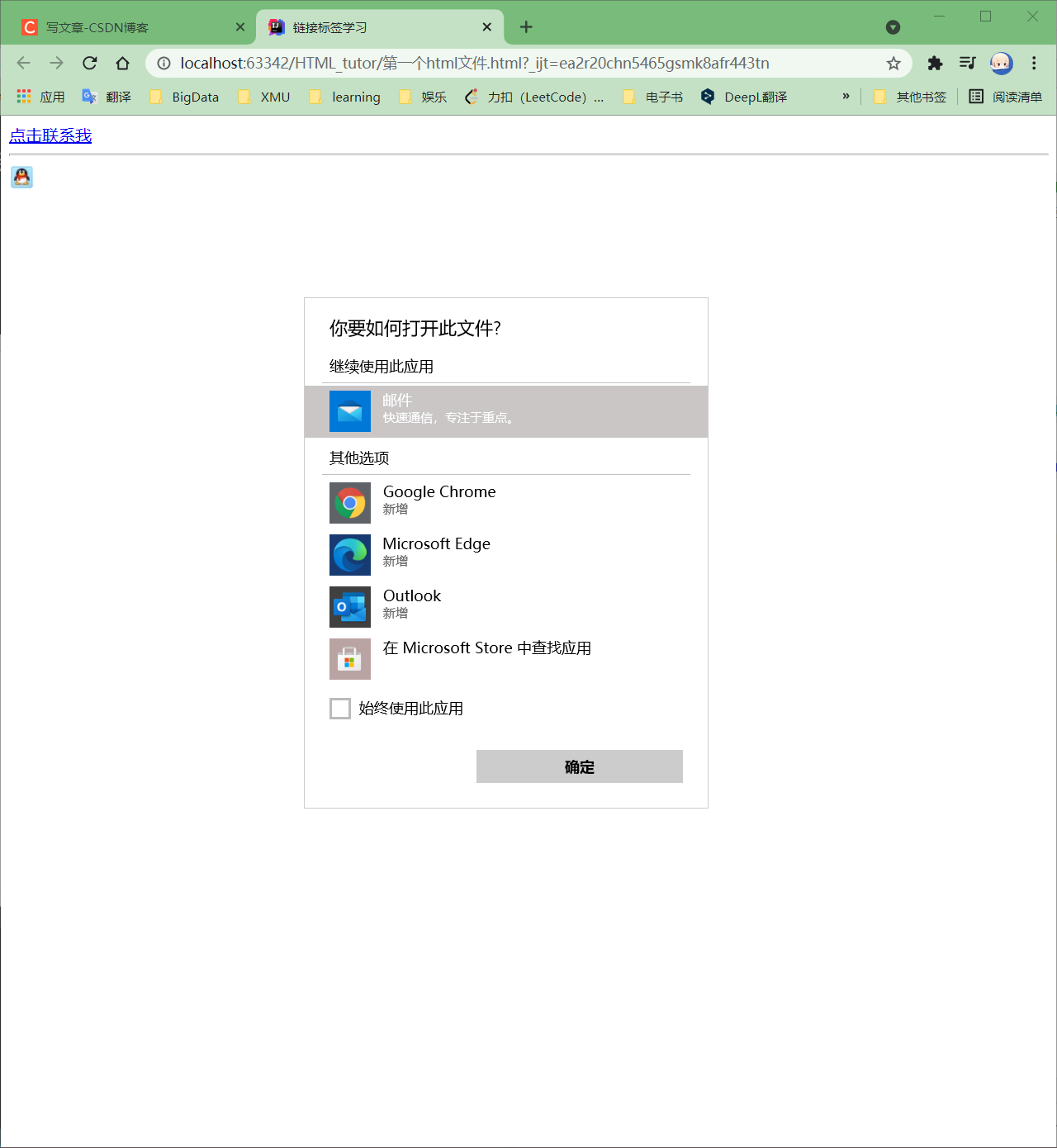The image size is (1057, 1148).
Task: Go to the browser home page
Action: [122, 63]
